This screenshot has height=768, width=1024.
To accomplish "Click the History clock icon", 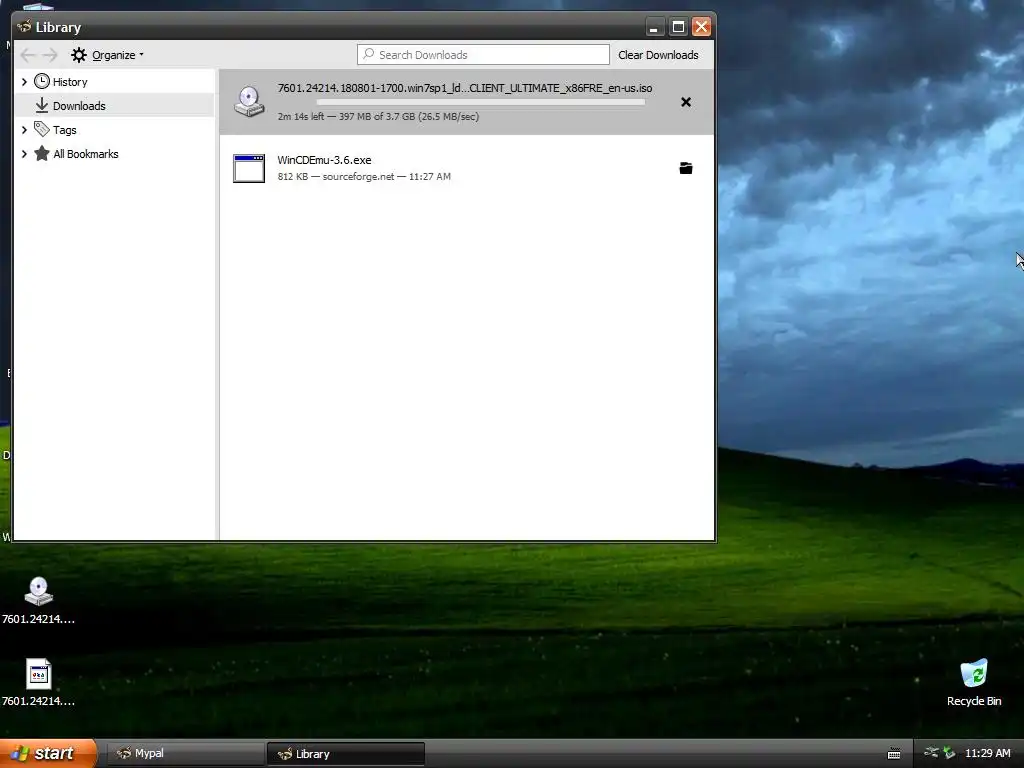I will [42, 81].
